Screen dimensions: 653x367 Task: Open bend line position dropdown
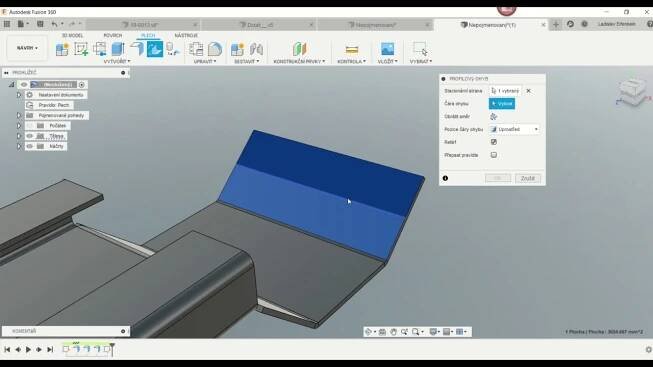coord(515,130)
